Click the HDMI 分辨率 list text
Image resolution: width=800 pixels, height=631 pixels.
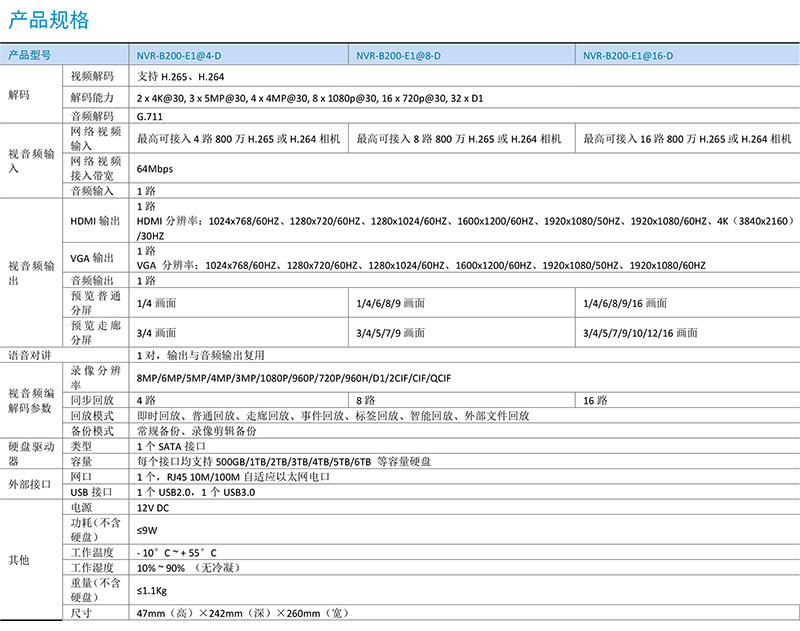(465, 228)
